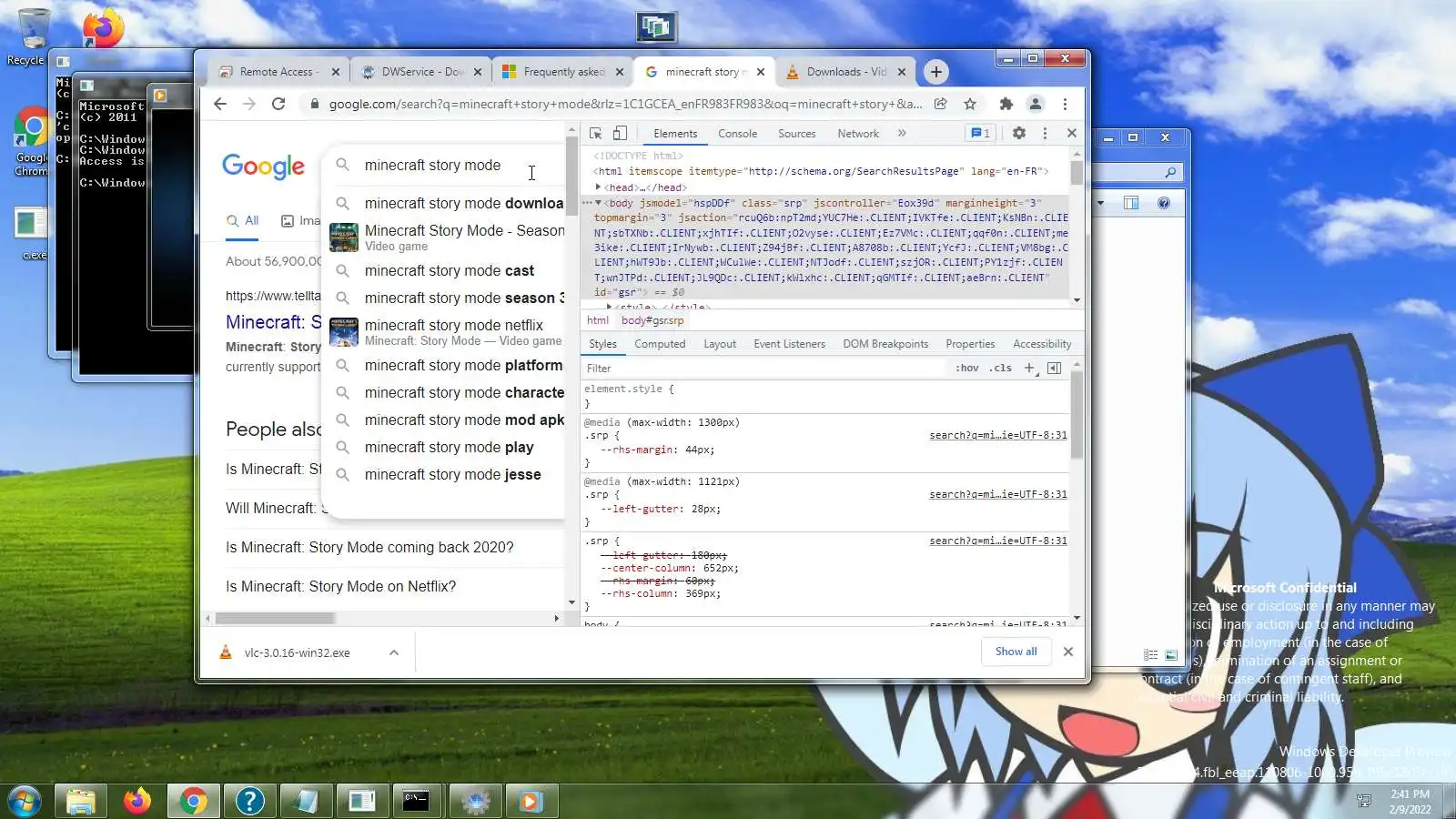Viewport: 1456px width, 819px height.
Task: Open the Command Prompt taskbar button
Action: click(416, 801)
